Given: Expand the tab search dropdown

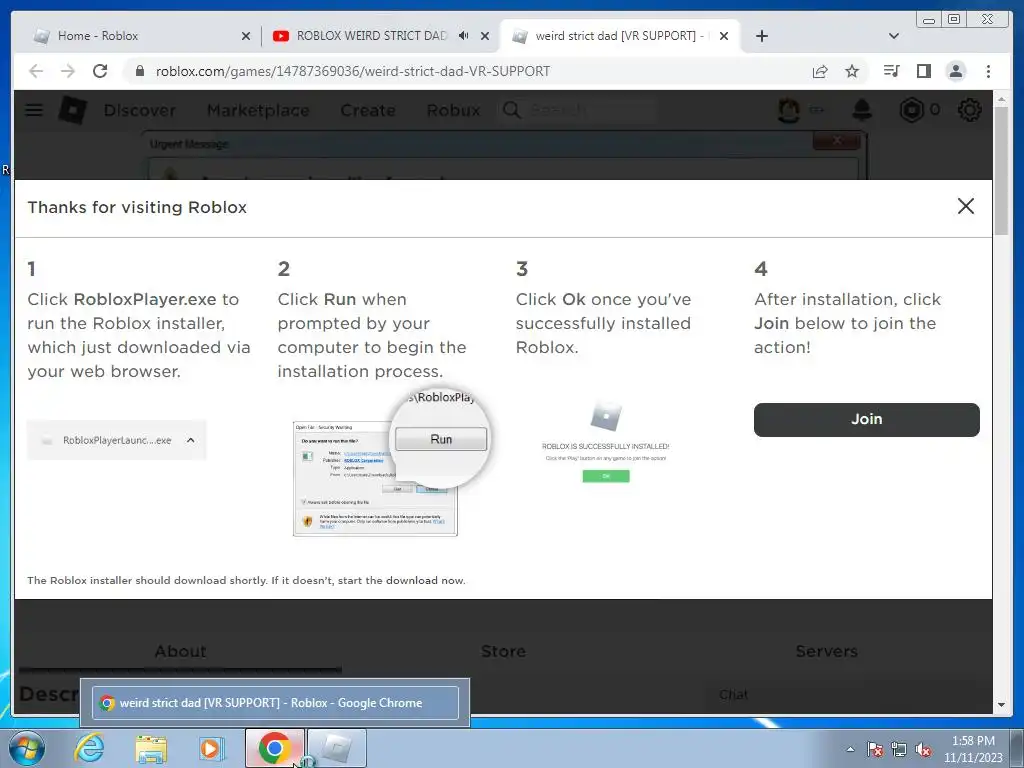Looking at the screenshot, I should tap(894, 36).
